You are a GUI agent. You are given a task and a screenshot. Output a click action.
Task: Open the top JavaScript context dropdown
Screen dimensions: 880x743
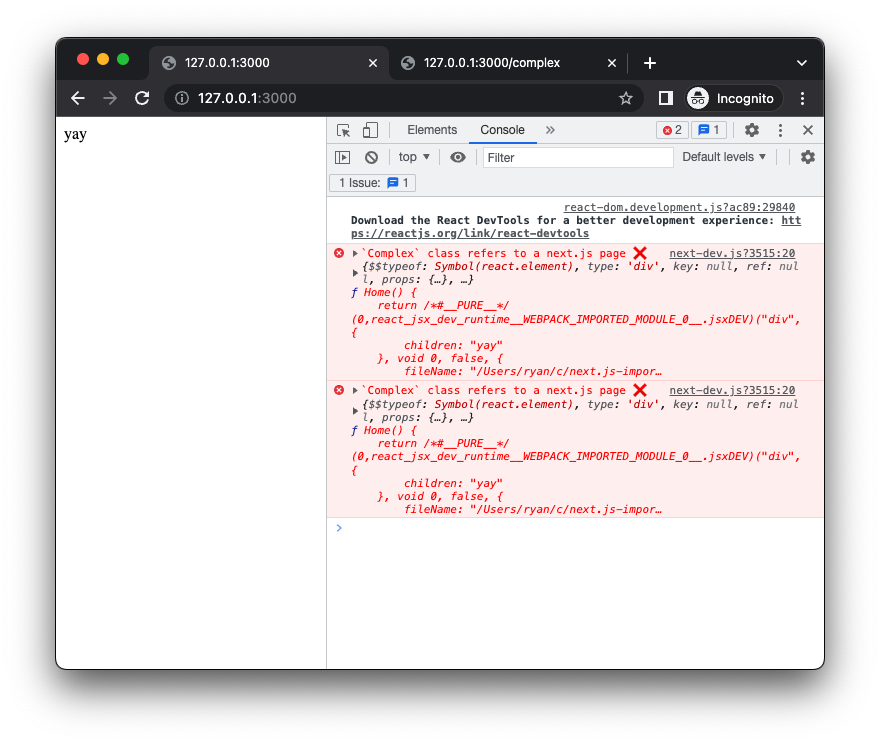pos(414,157)
